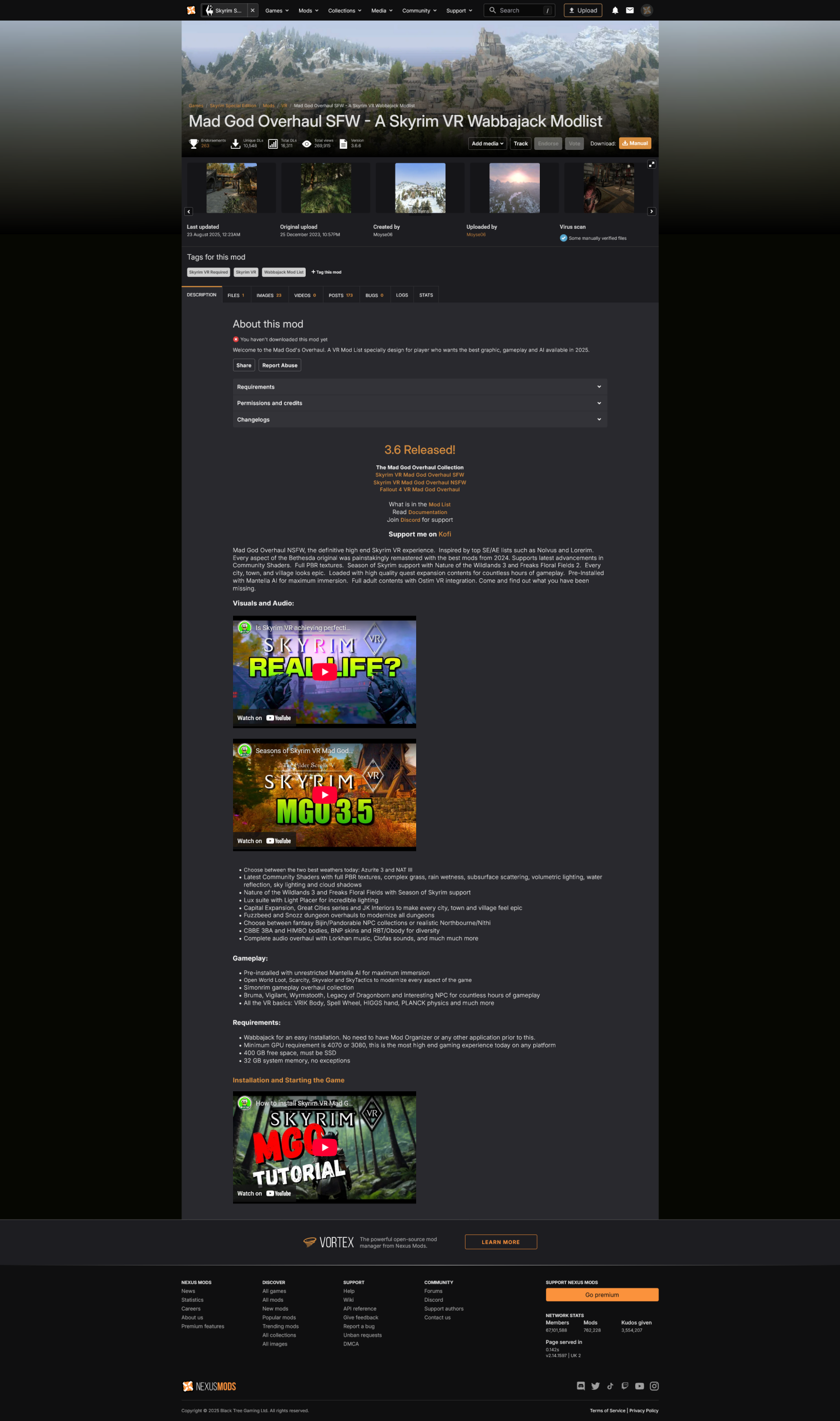Open the Add media dropdown
This screenshot has height=1421, width=840.
point(487,143)
